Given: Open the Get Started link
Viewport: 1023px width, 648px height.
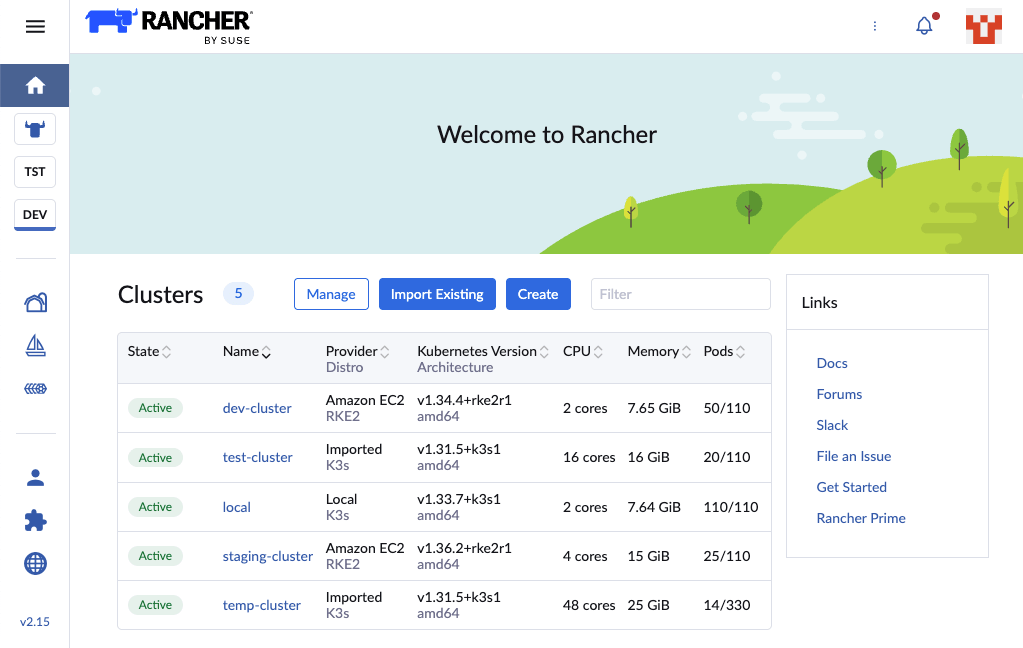Looking at the screenshot, I should pos(851,487).
